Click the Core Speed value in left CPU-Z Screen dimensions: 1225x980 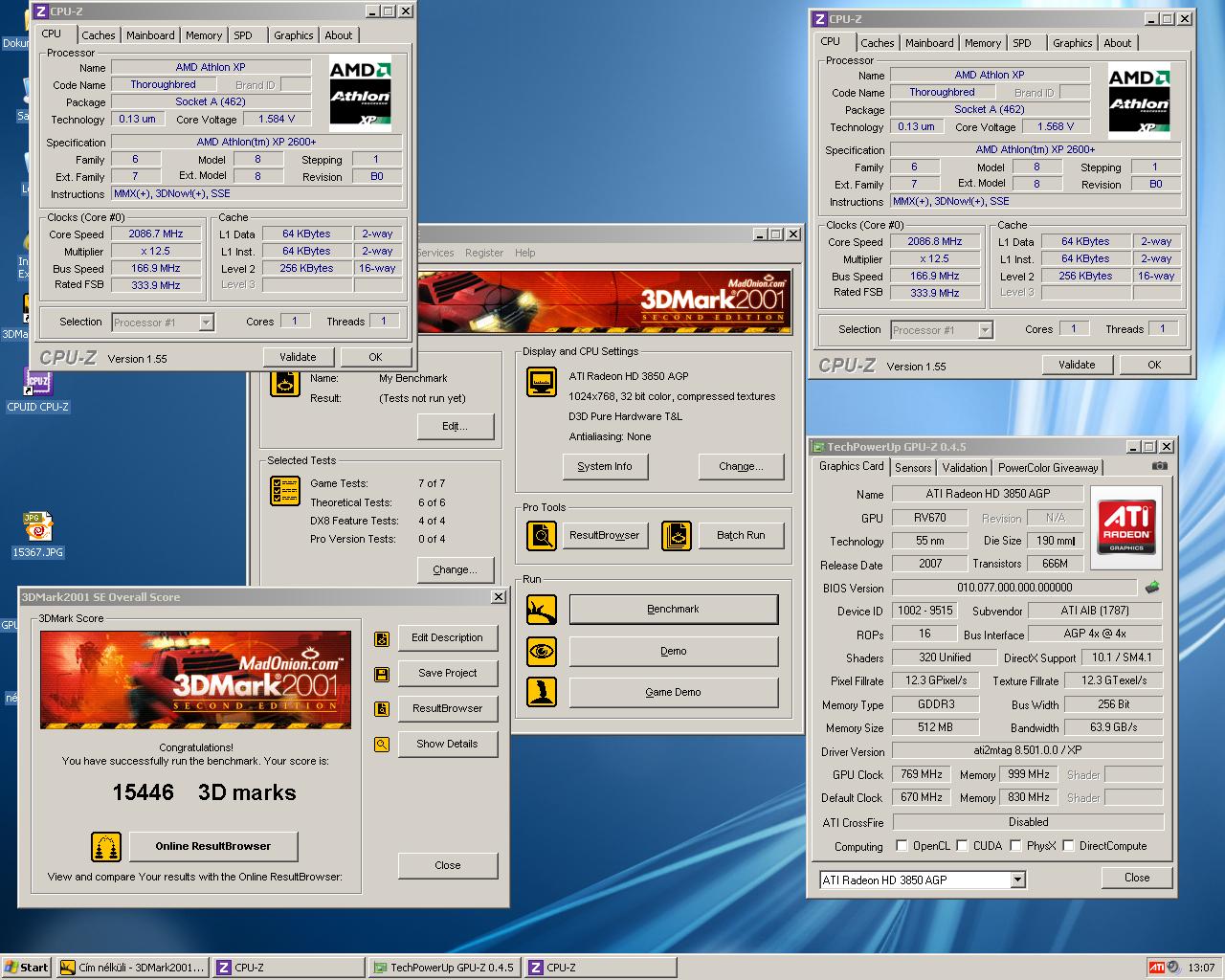[x=156, y=234]
